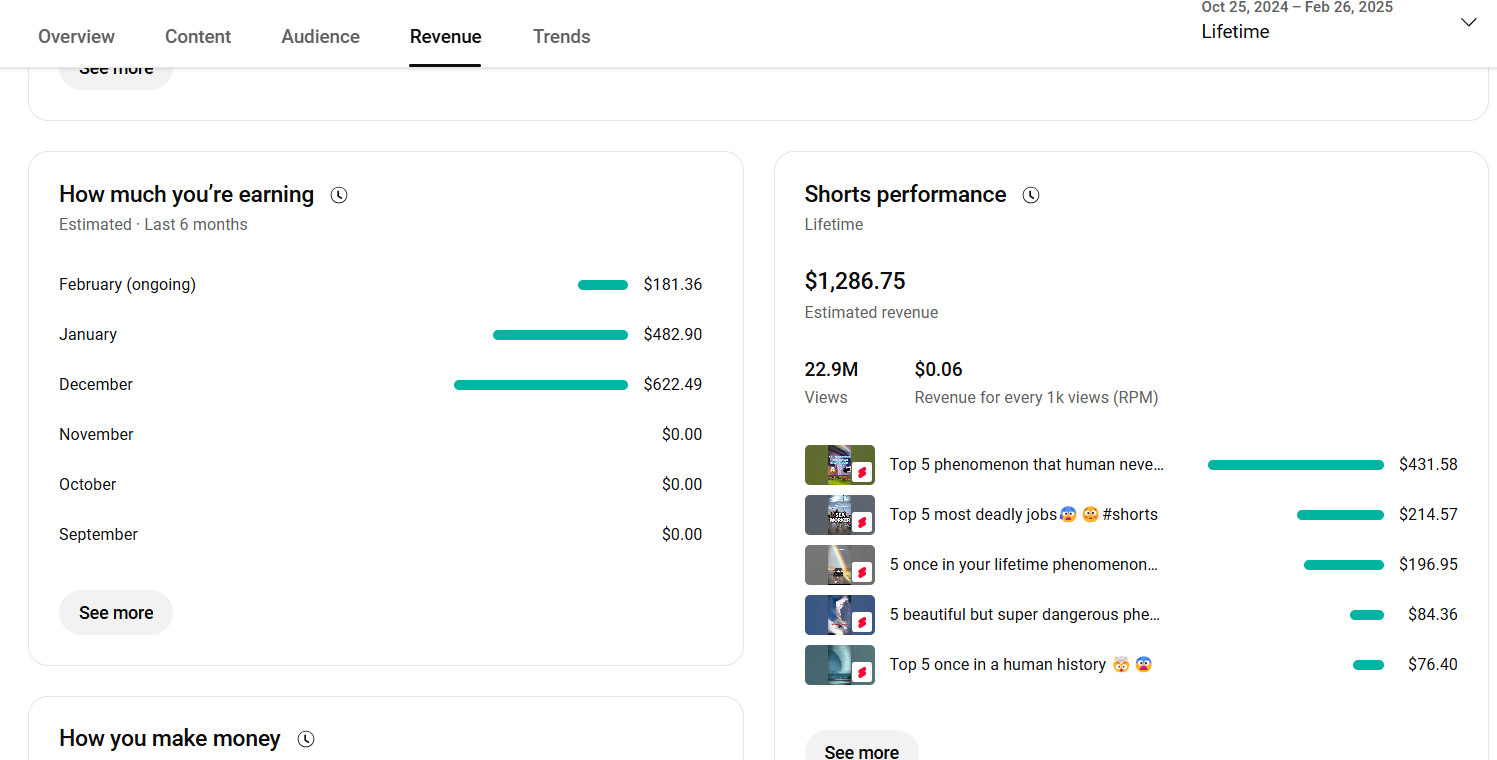Click the $0.06 RPM figure
The image size is (1497, 760).
[938, 370]
